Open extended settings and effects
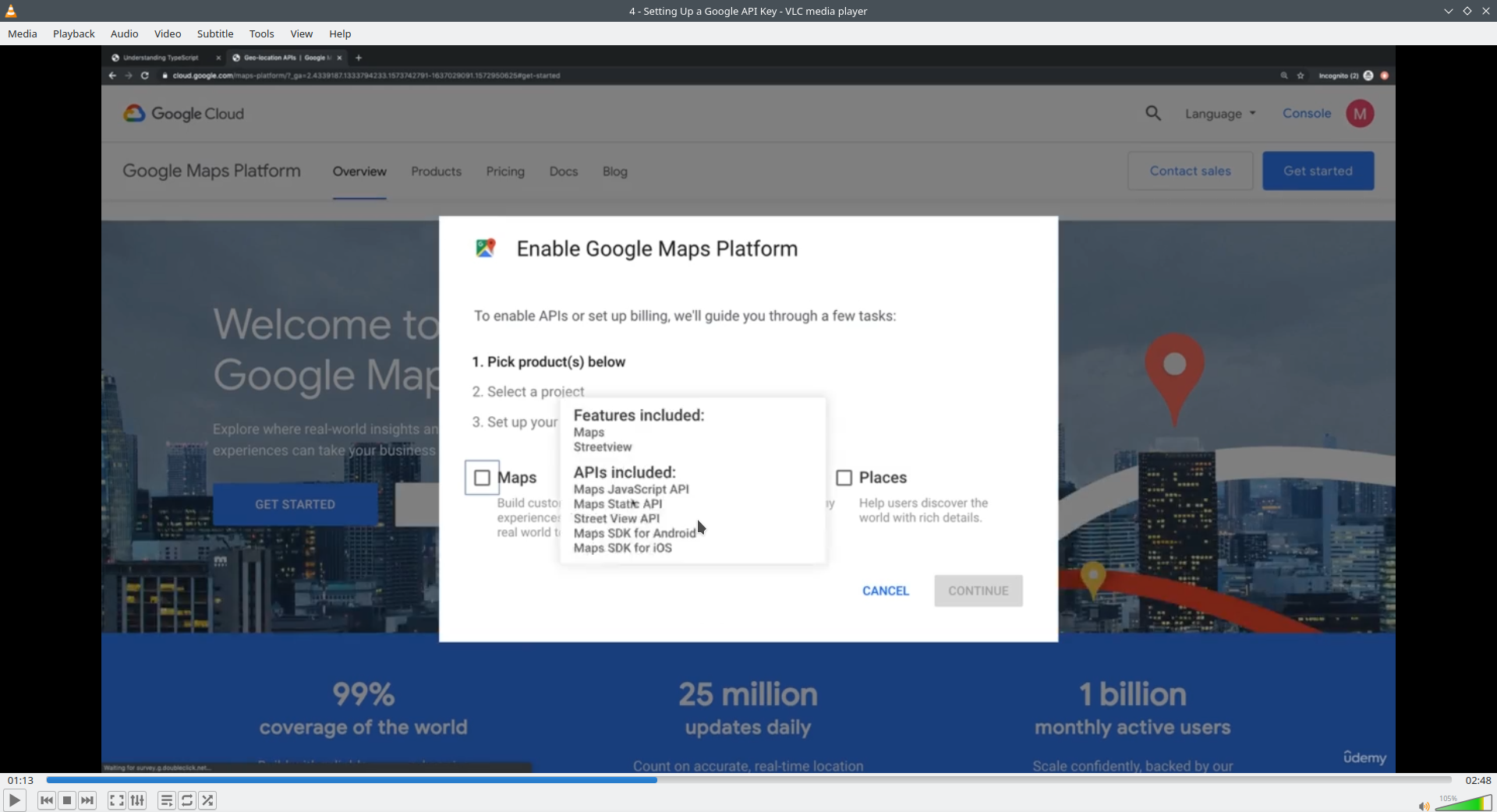The height and width of the screenshot is (812, 1497). coord(137,800)
